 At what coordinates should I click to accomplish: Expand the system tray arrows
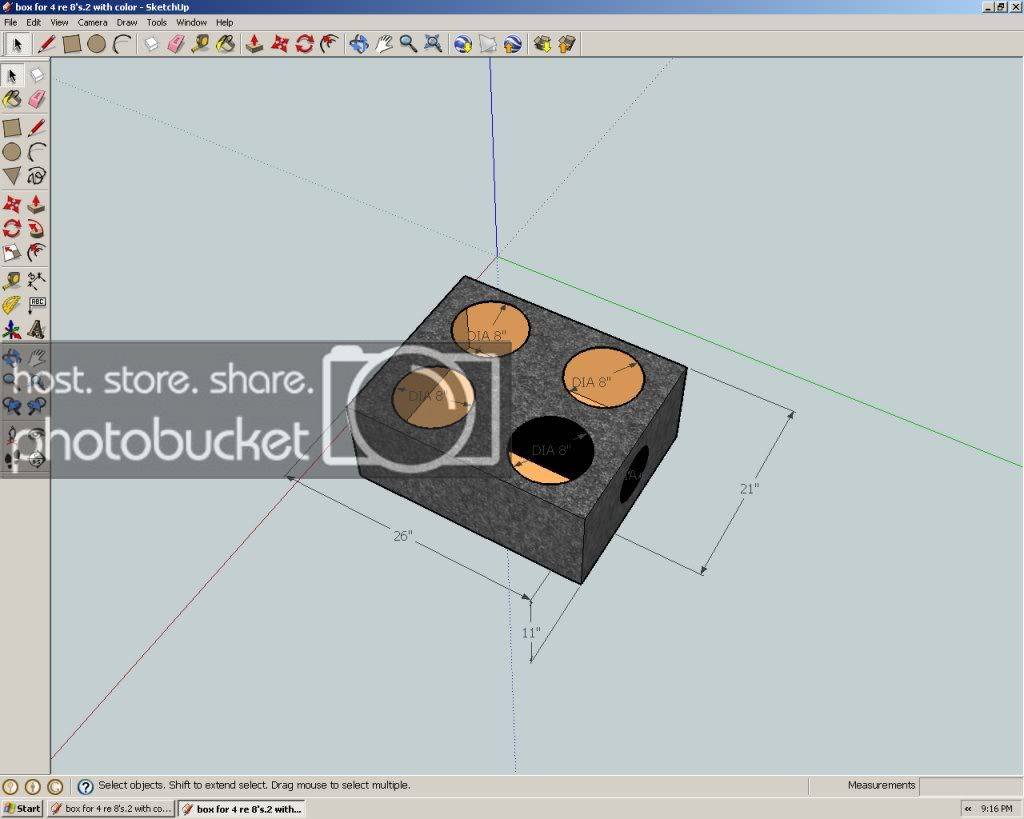[968, 809]
